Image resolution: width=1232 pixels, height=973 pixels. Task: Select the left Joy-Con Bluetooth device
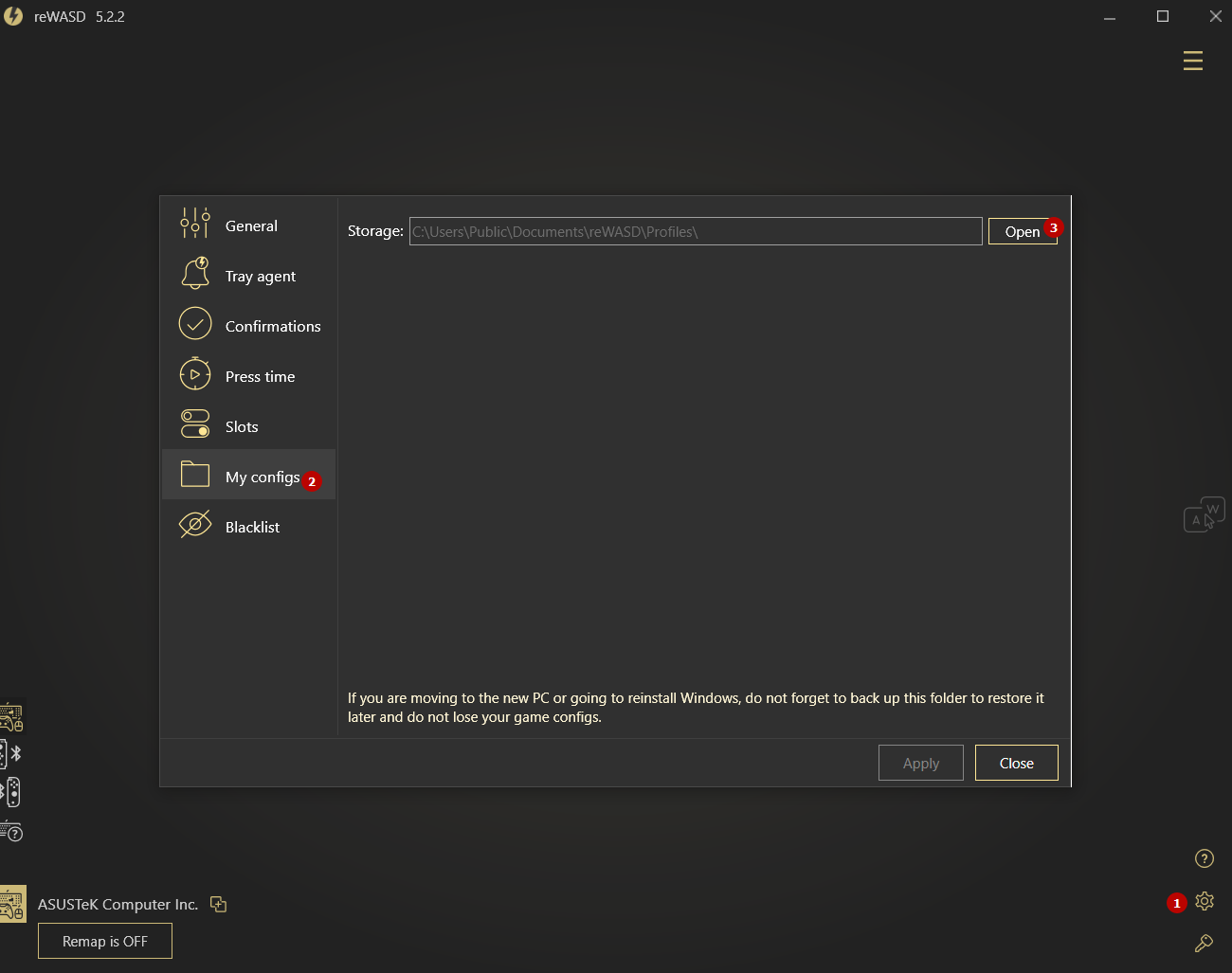coord(8,754)
